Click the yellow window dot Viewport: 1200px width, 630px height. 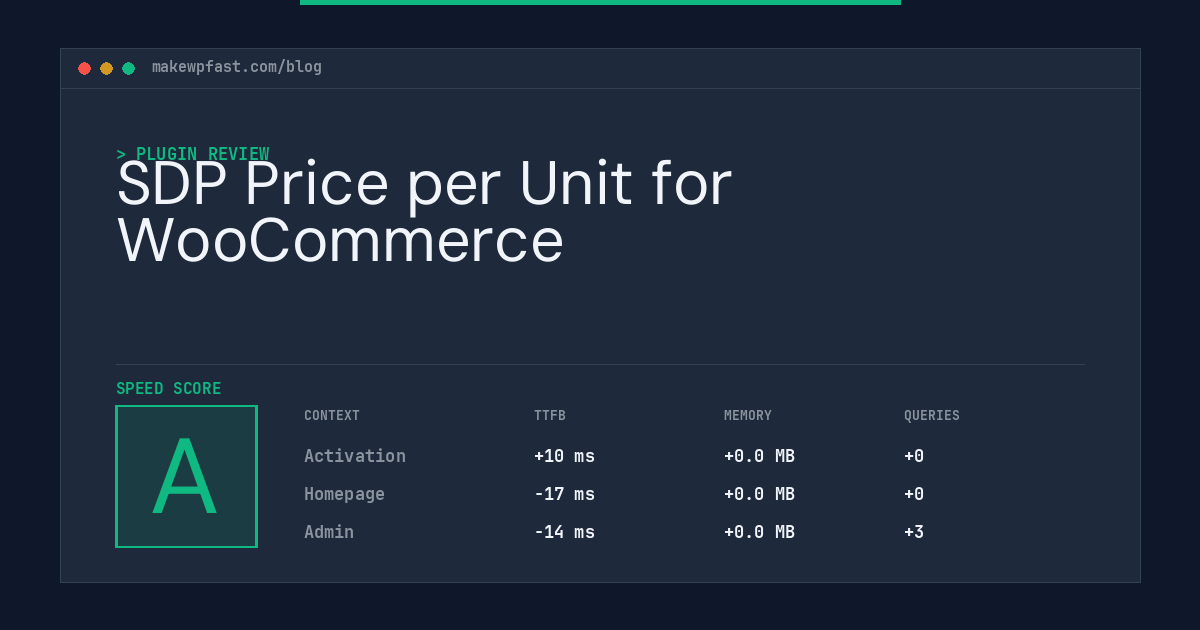(106, 68)
